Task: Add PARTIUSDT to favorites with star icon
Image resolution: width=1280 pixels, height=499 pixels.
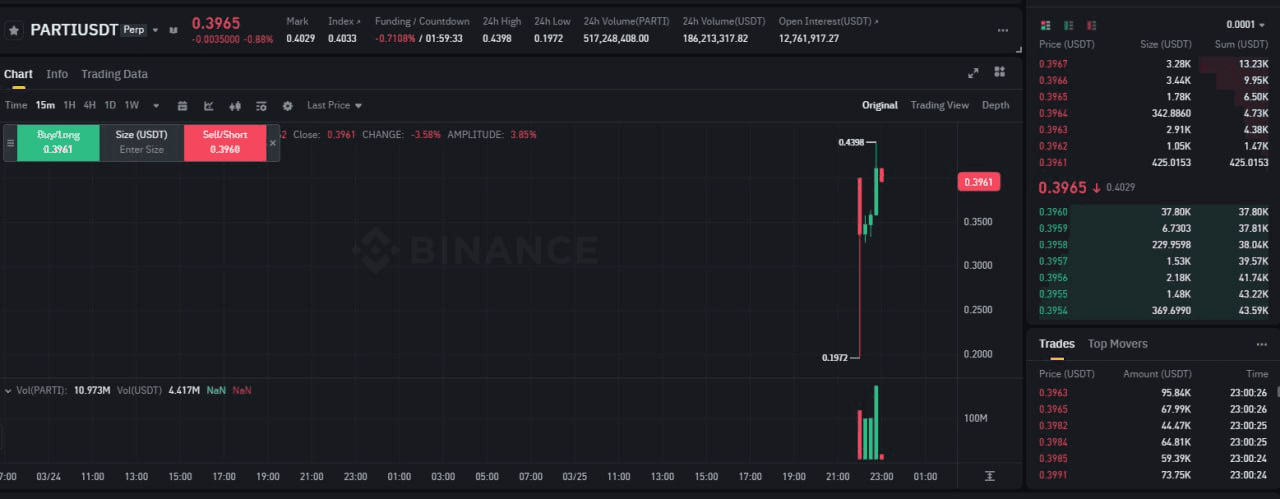Action: [14, 30]
